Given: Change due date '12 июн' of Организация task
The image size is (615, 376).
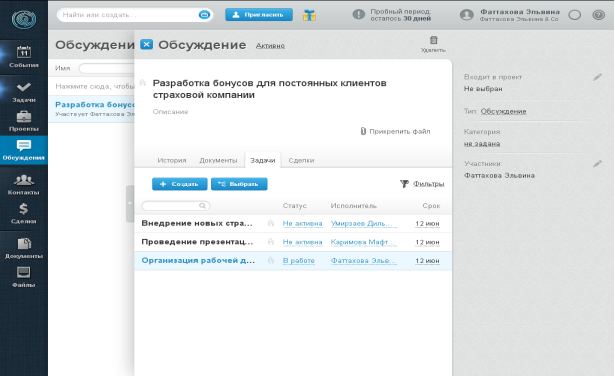Looking at the screenshot, I should pyautogui.click(x=428, y=261).
